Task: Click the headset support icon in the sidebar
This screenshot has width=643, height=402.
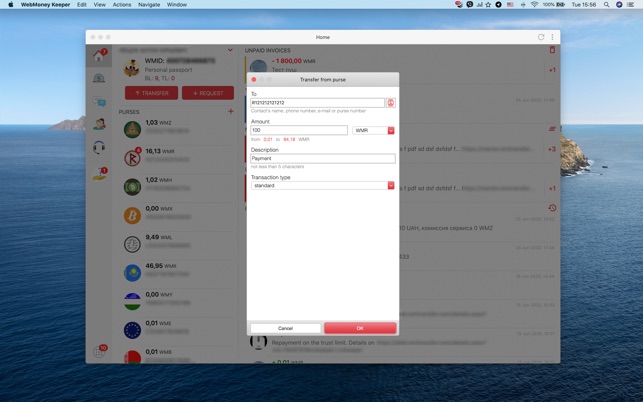Action: pyautogui.click(x=99, y=148)
